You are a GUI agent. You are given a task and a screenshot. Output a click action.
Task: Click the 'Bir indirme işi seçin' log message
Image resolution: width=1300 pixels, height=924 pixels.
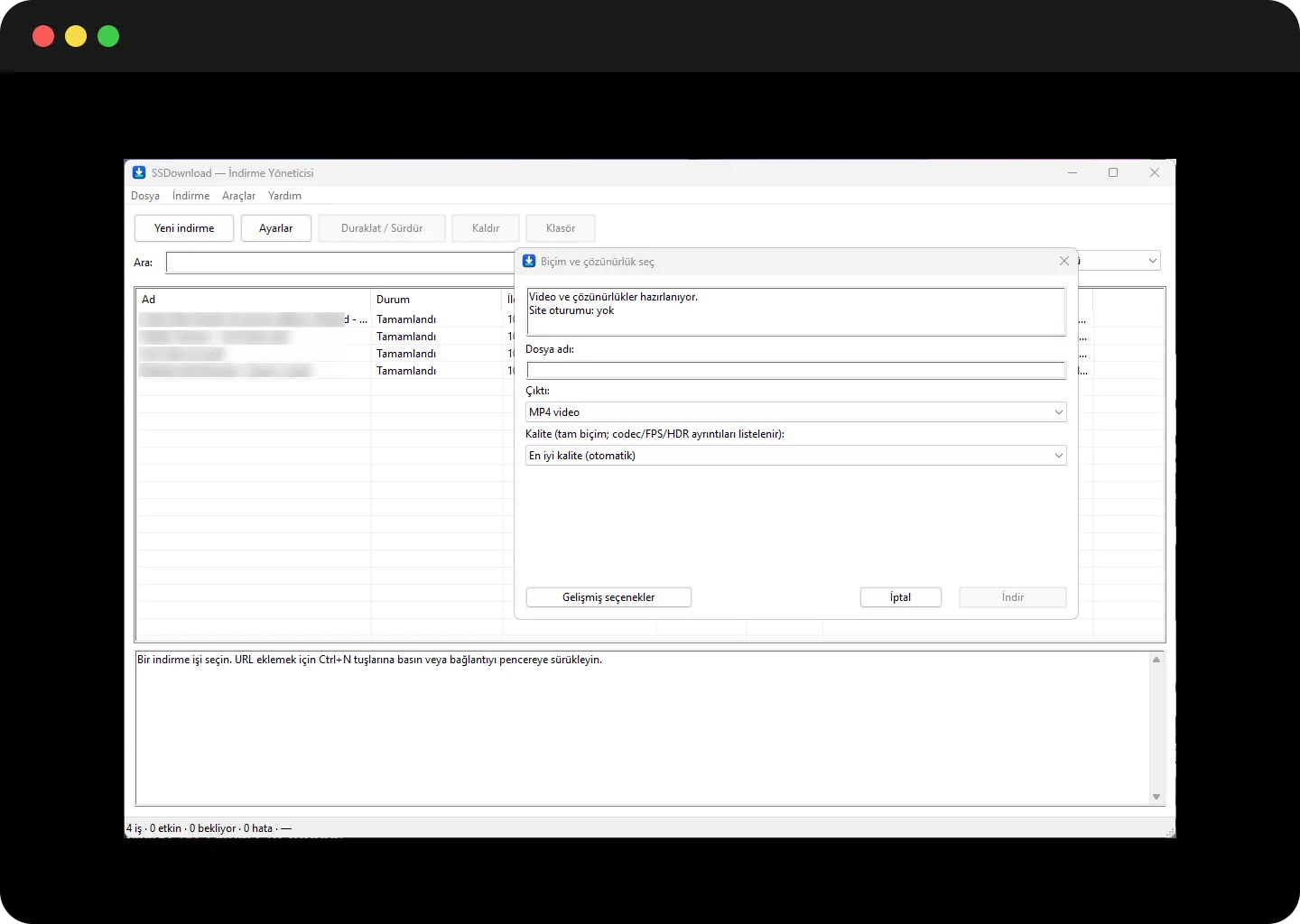(369, 660)
